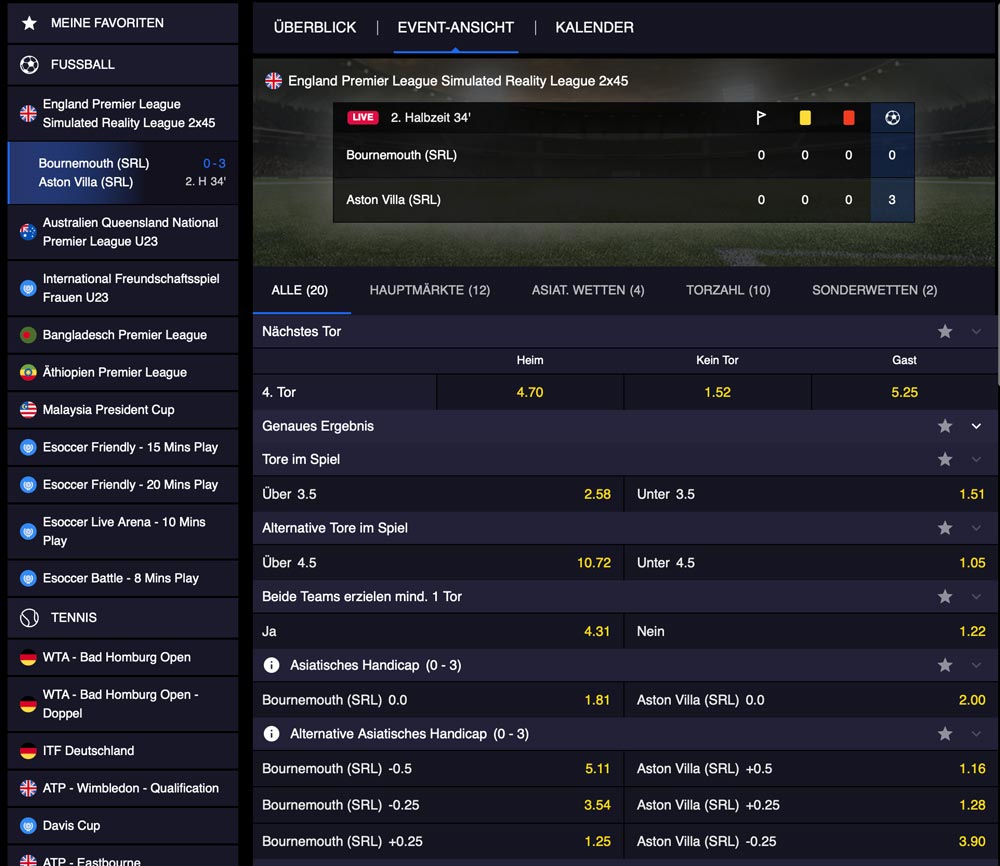The width and height of the screenshot is (1000, 866).
Task: Click info icon beside Alternative Asiatisches Handicap
Action: [271, 734]
